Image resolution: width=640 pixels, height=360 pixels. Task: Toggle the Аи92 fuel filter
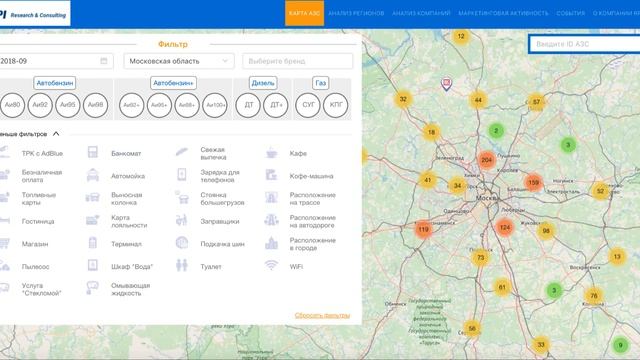(40, 105)
